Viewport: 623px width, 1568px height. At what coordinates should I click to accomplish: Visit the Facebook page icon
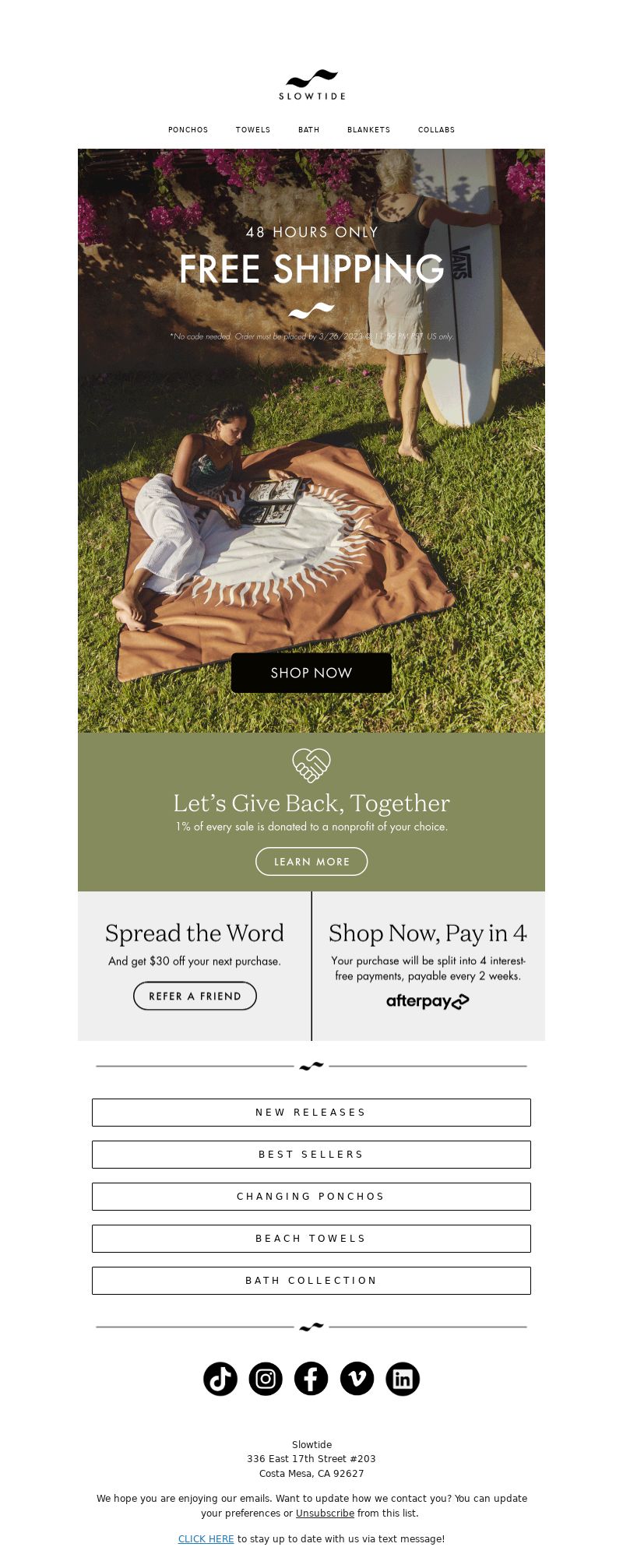pos(311,1379)
